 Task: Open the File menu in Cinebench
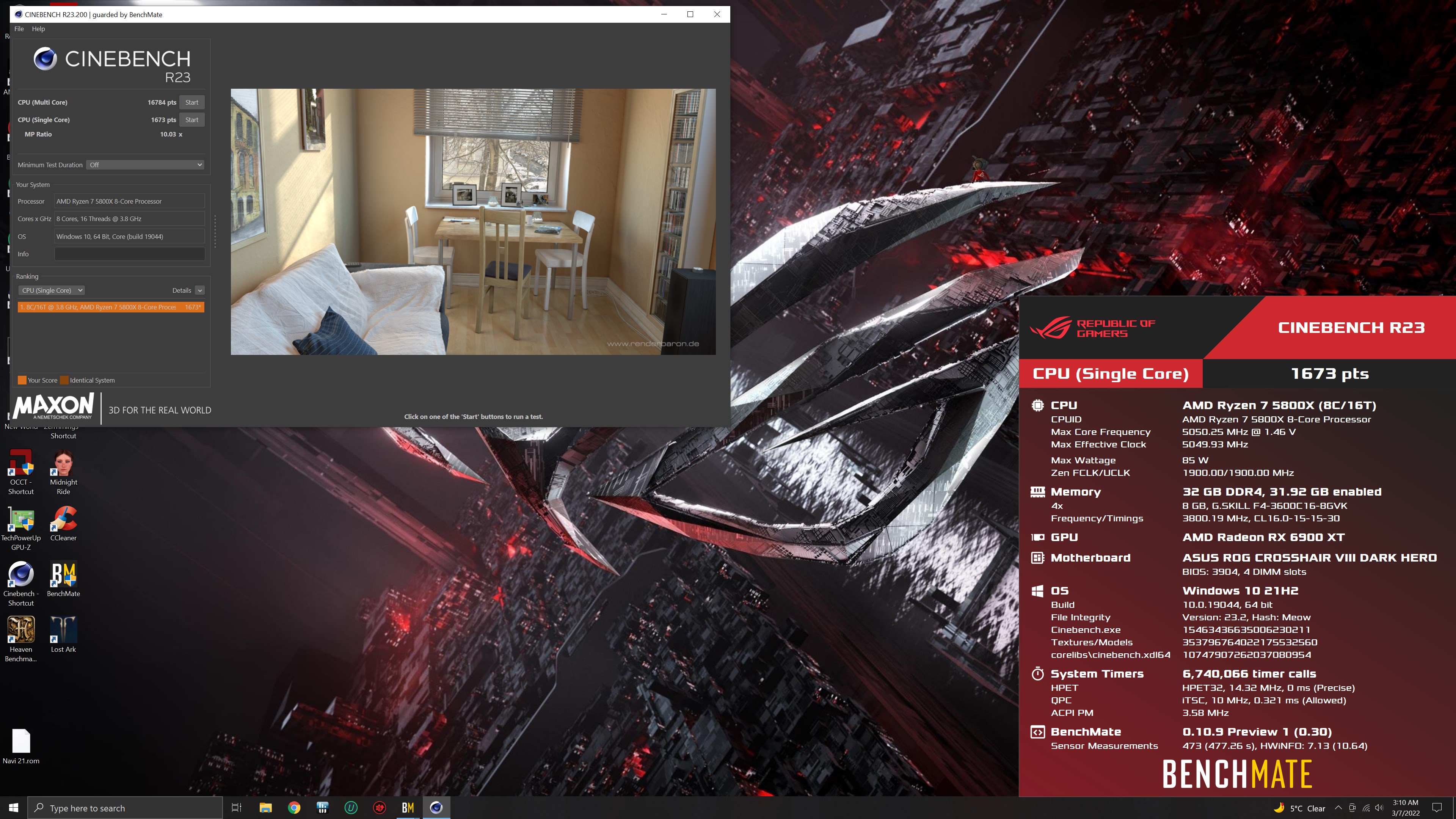pyautogui.click(x=19, y=29)
